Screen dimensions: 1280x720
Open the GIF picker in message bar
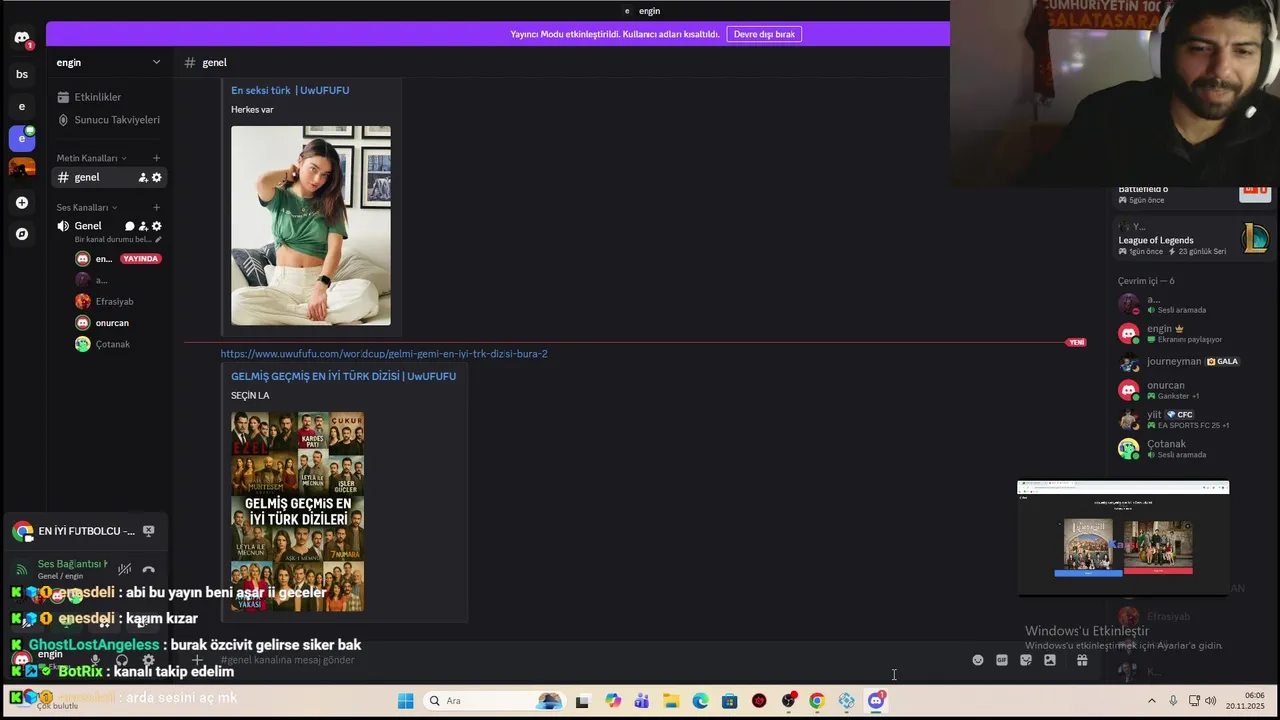click(1002, 660)
